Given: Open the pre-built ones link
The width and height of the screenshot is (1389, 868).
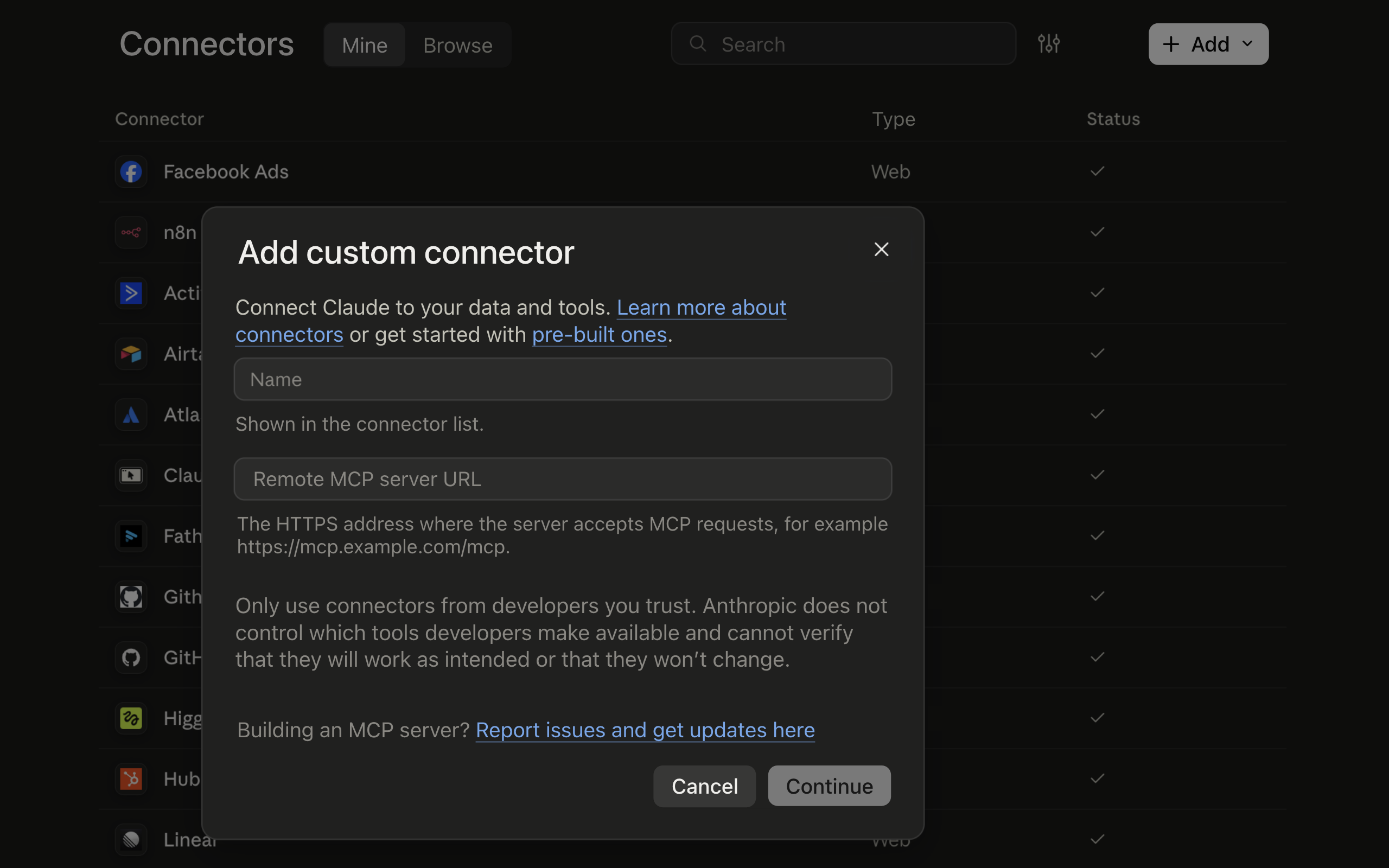Looking at the screenshot, I should [599, 335].
